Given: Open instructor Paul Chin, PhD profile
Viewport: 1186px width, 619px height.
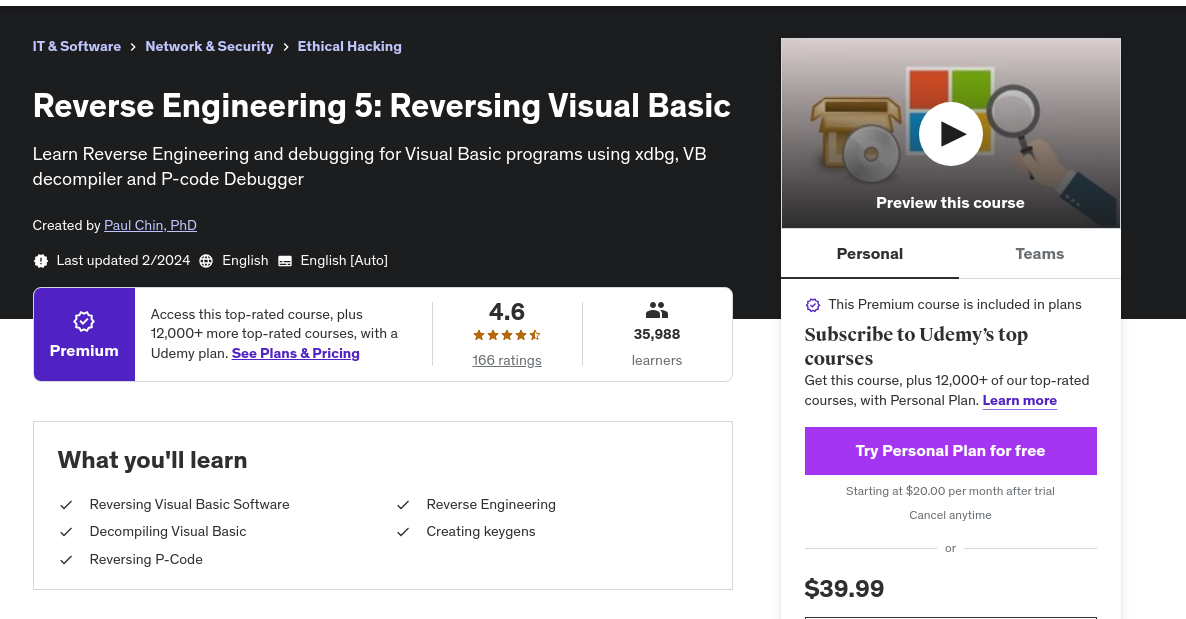Looking at the screenshot, I should pos(150,225).
